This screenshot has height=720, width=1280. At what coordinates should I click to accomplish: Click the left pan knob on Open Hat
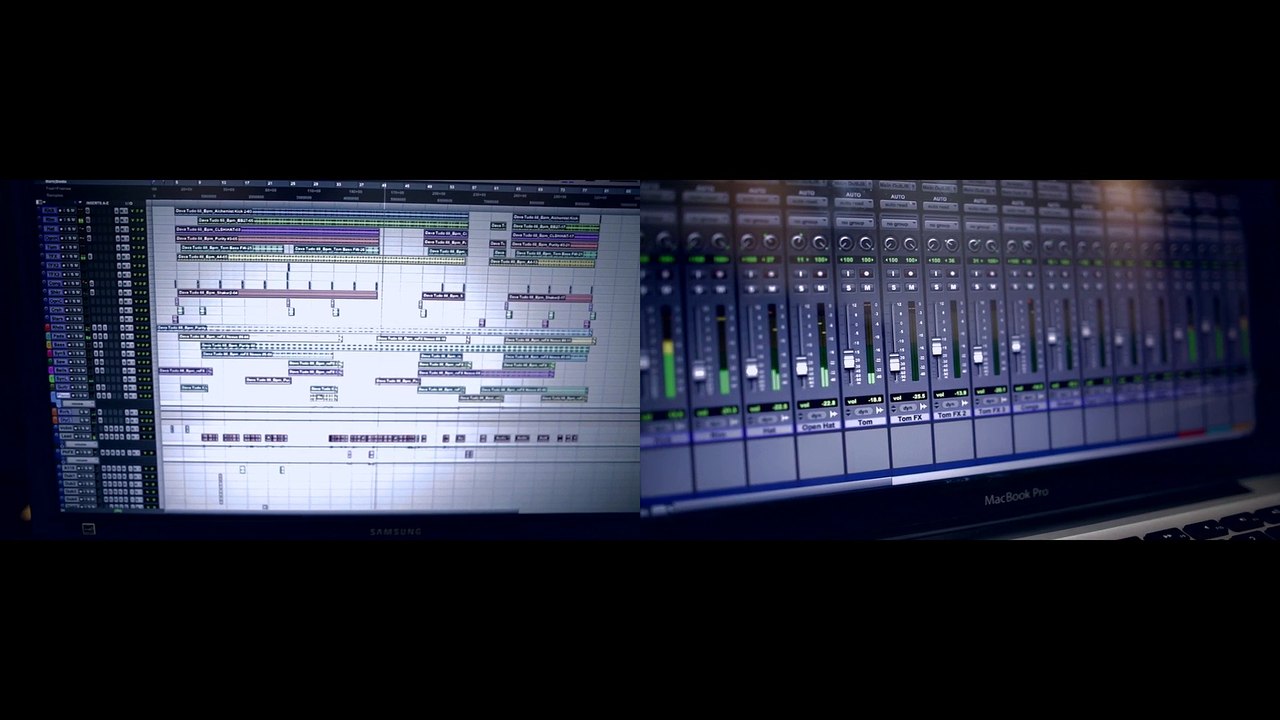click(798, 242)
